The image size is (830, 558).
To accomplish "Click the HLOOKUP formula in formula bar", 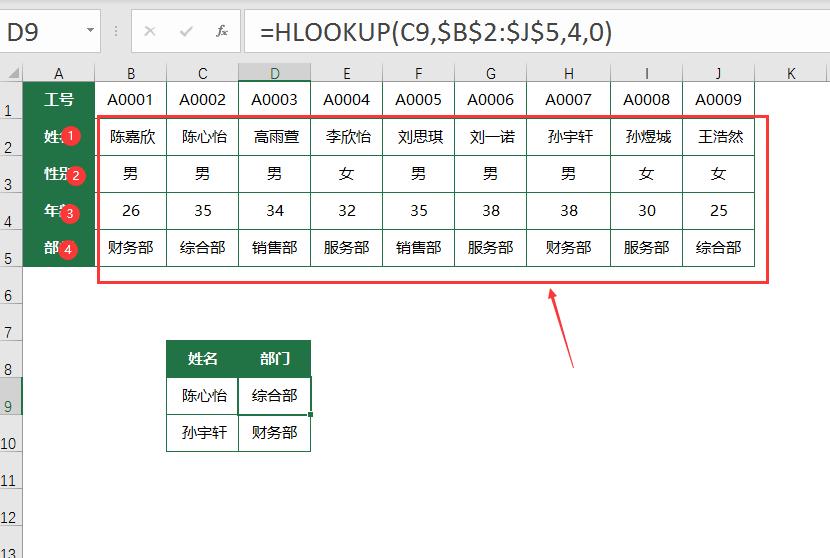I will (436, 32).
